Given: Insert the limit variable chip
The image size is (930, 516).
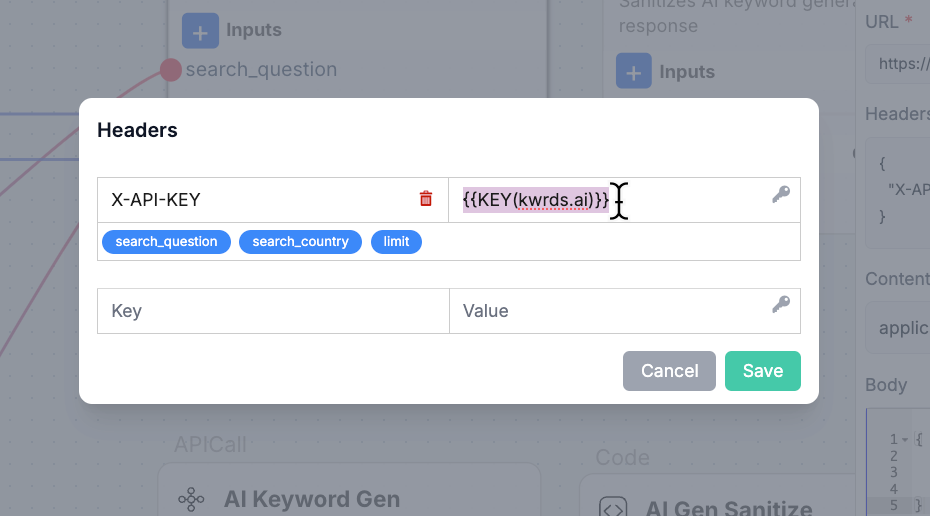Looking at the screenshot, I should click(396, 242).
